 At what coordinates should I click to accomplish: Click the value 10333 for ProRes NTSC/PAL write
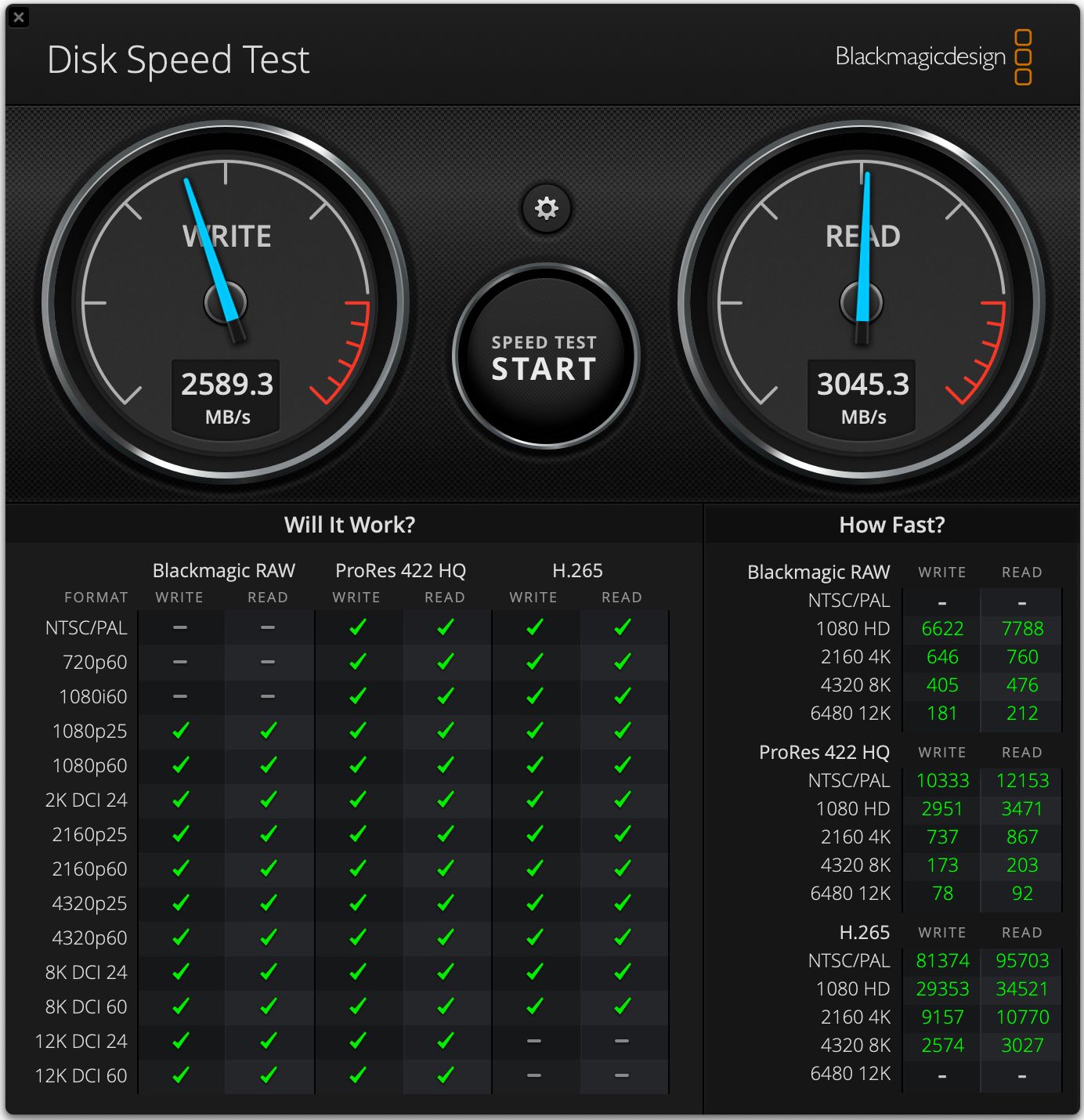pos(942,781)
